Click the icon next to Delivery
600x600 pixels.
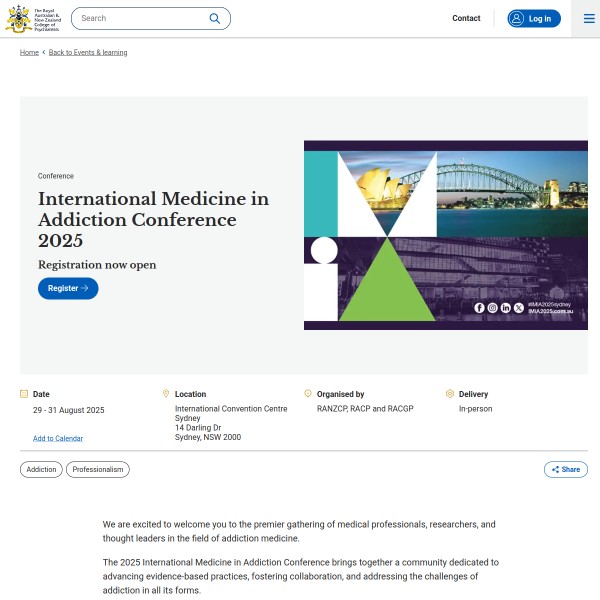[450, 394]
